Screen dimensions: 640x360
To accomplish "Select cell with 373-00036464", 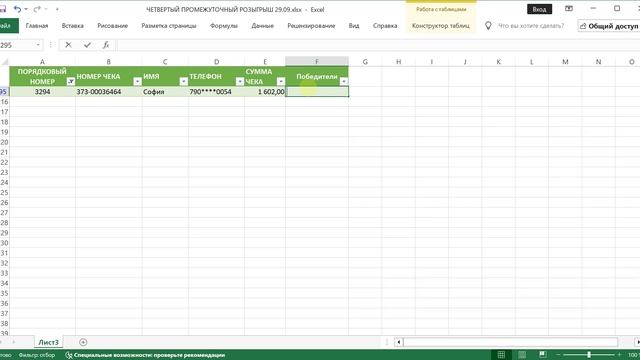I will [109, 92].
